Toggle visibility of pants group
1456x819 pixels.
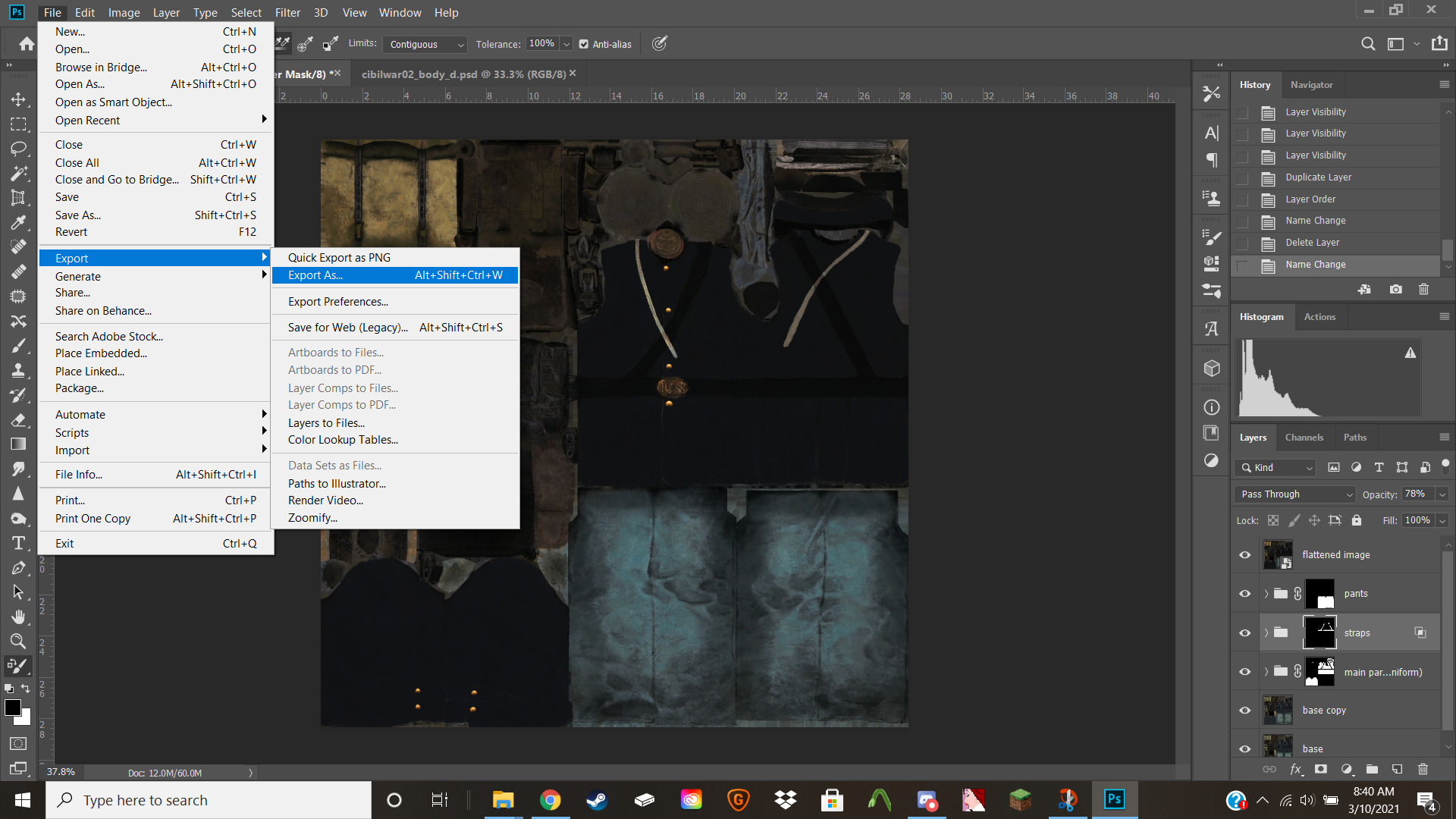1244,594
